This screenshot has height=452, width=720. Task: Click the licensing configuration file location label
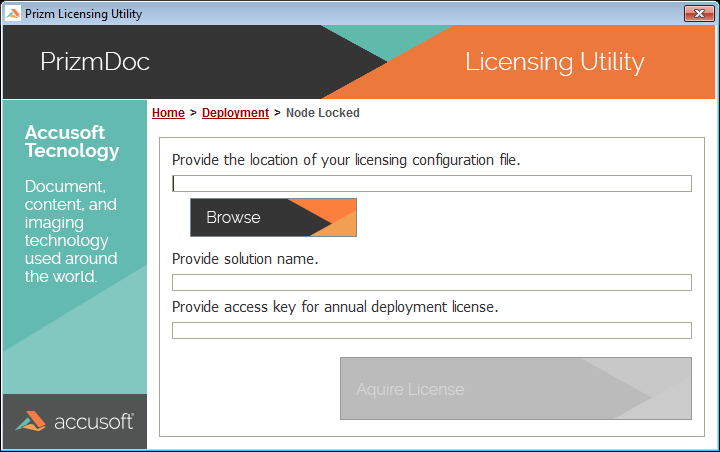point(346,159)
